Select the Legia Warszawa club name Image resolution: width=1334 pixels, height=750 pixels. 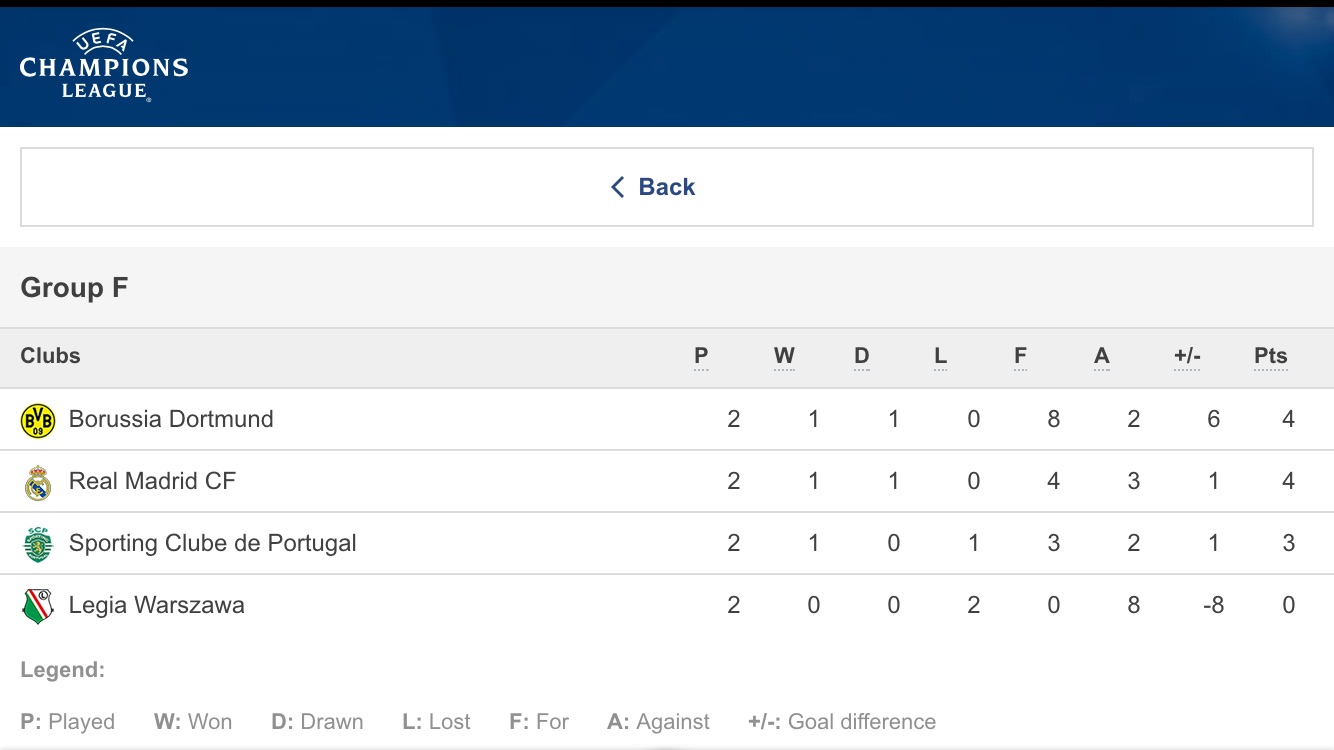[x=156, y=605]
